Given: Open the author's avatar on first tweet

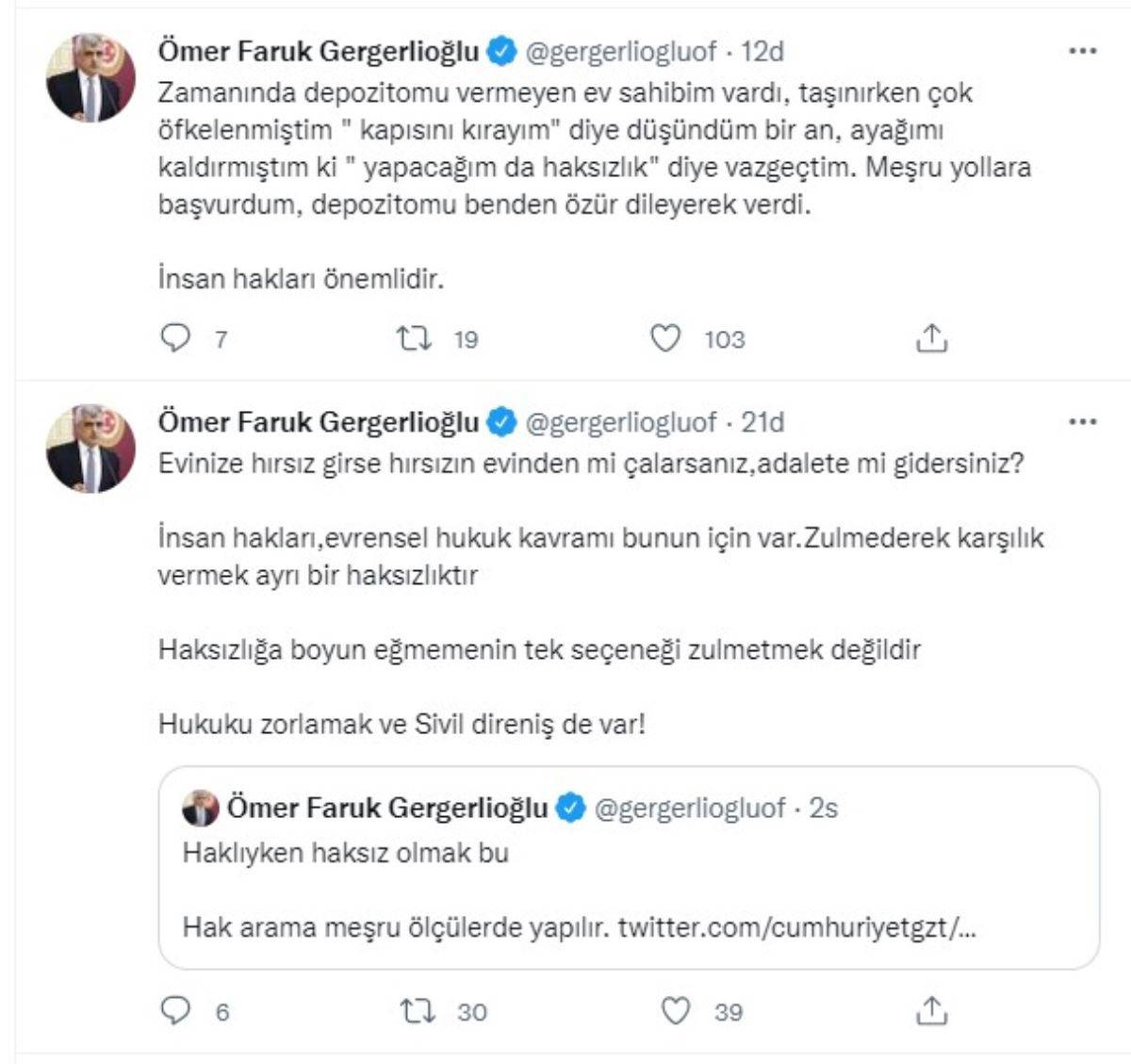Looking at the screenshot, I should click(90, 77).
